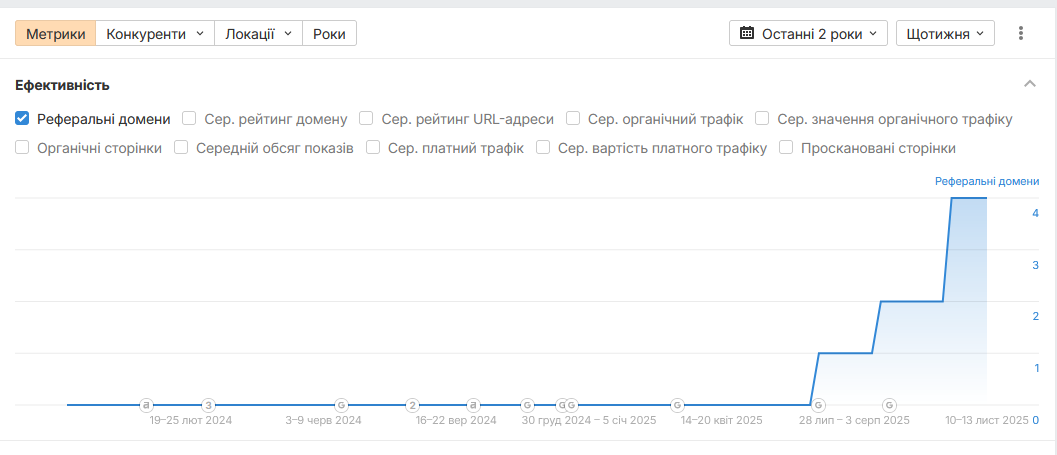
Task: Click the leftmost 'a' marker on the timeline
Action: (146, 405)
